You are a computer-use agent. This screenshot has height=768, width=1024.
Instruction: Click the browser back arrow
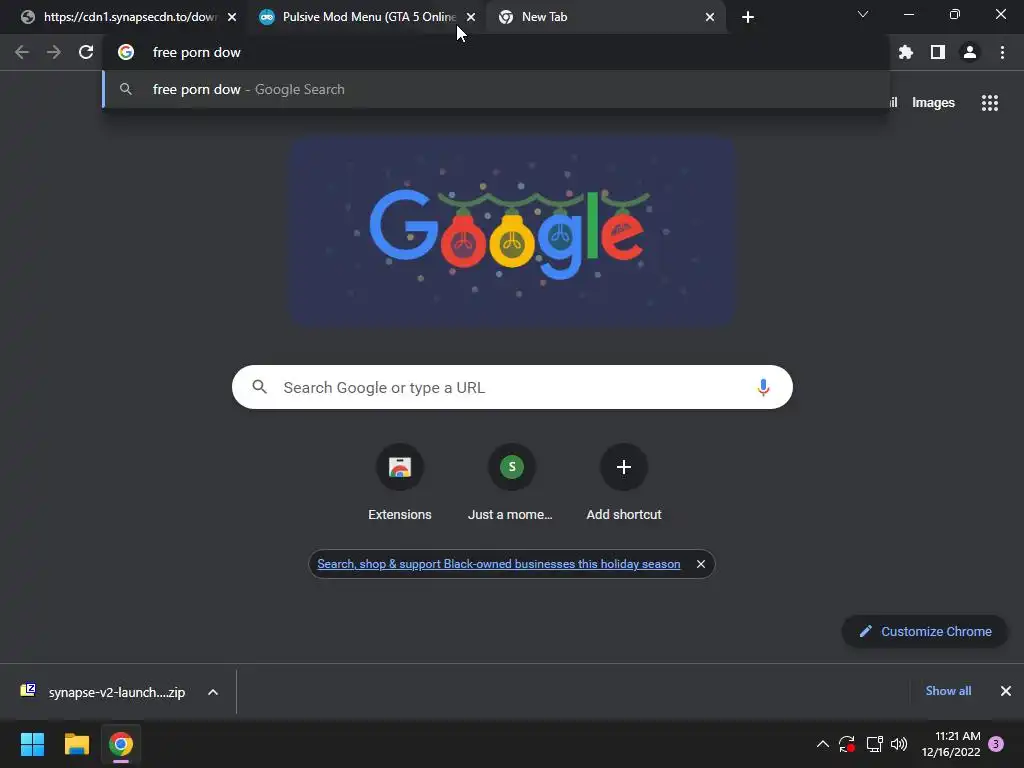[x=22, y=52]
